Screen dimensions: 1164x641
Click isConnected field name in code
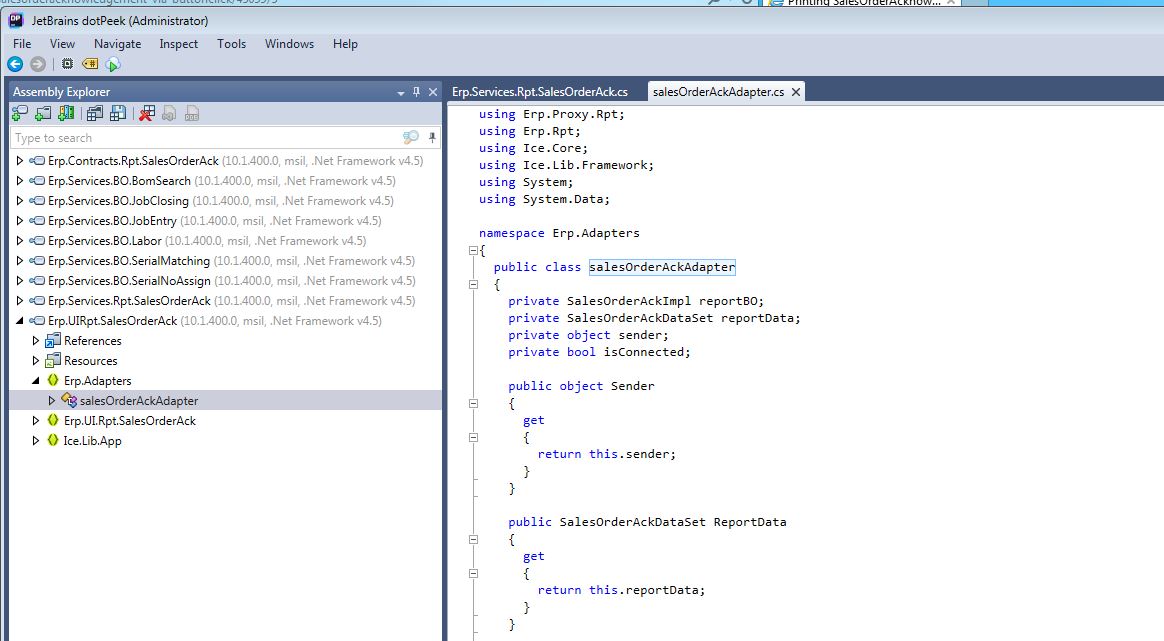[x=644, y=352]
